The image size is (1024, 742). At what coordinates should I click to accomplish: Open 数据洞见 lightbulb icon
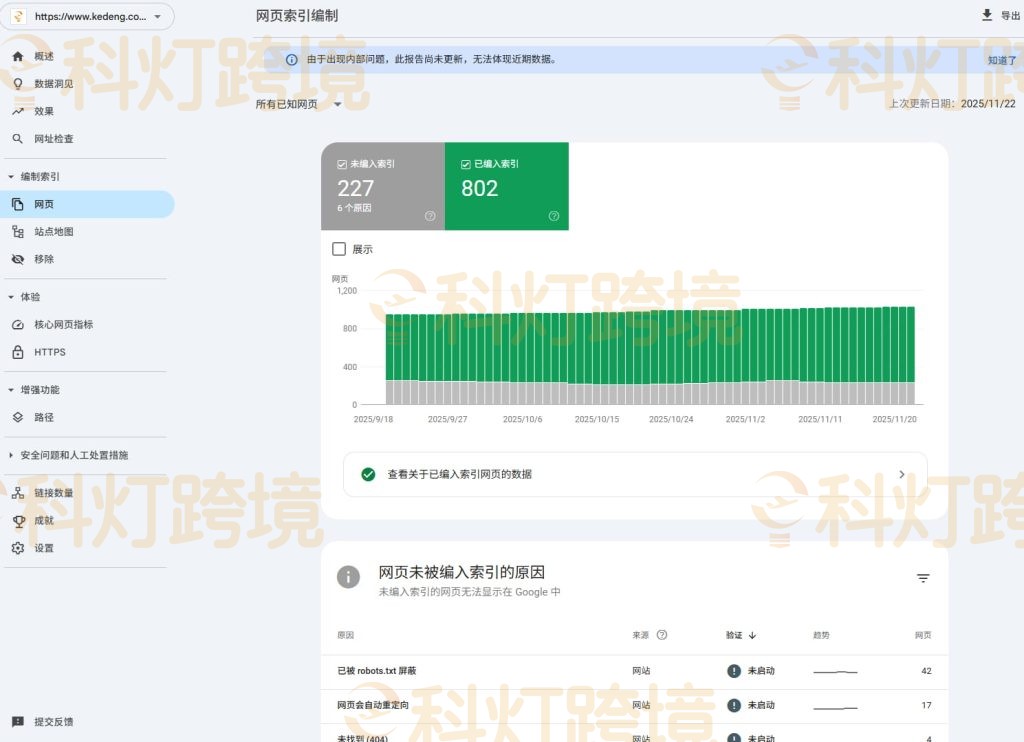pyautogui.click(x=18, y=84)
